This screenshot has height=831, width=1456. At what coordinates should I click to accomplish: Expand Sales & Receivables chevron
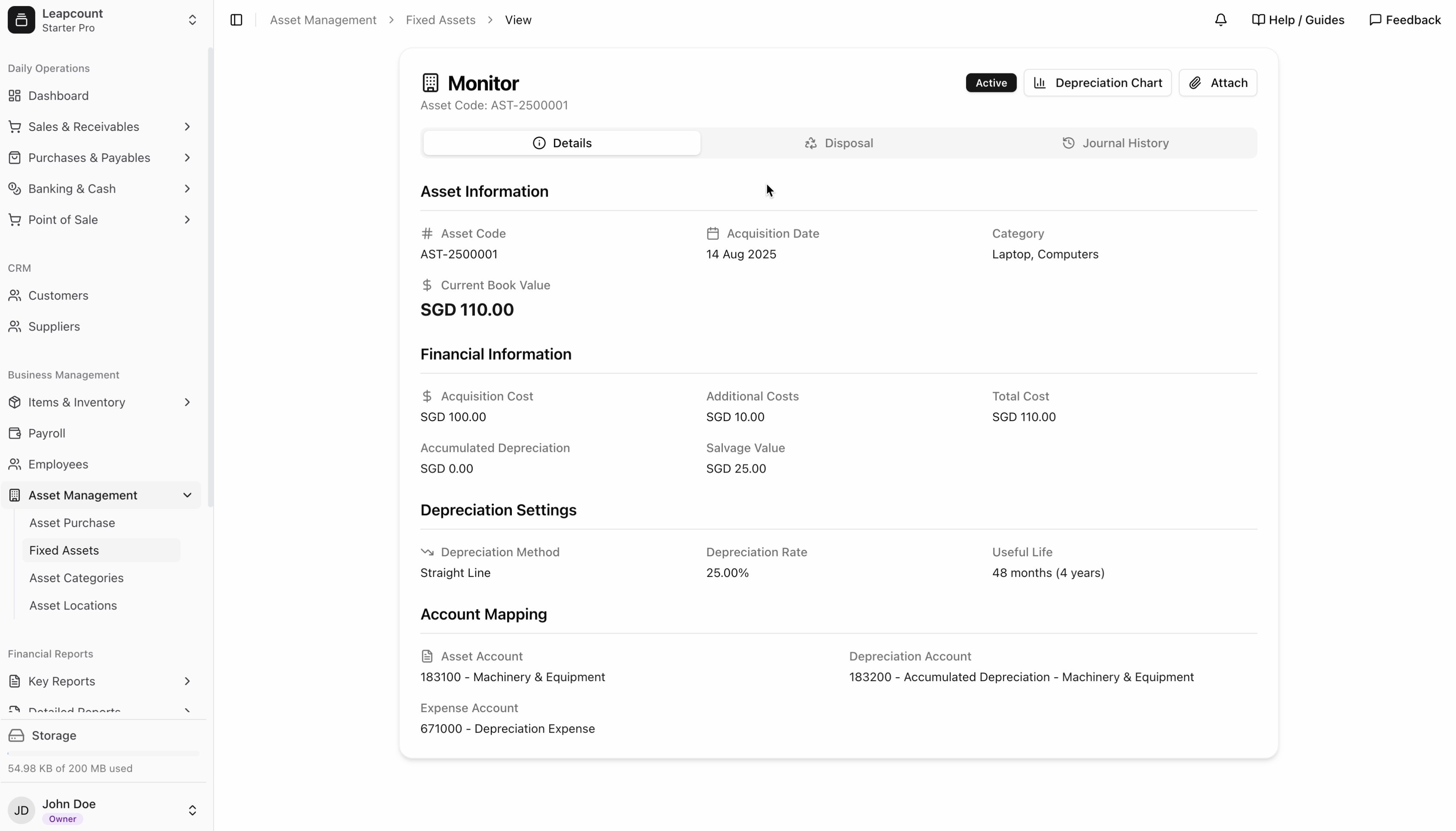point(187,127)
